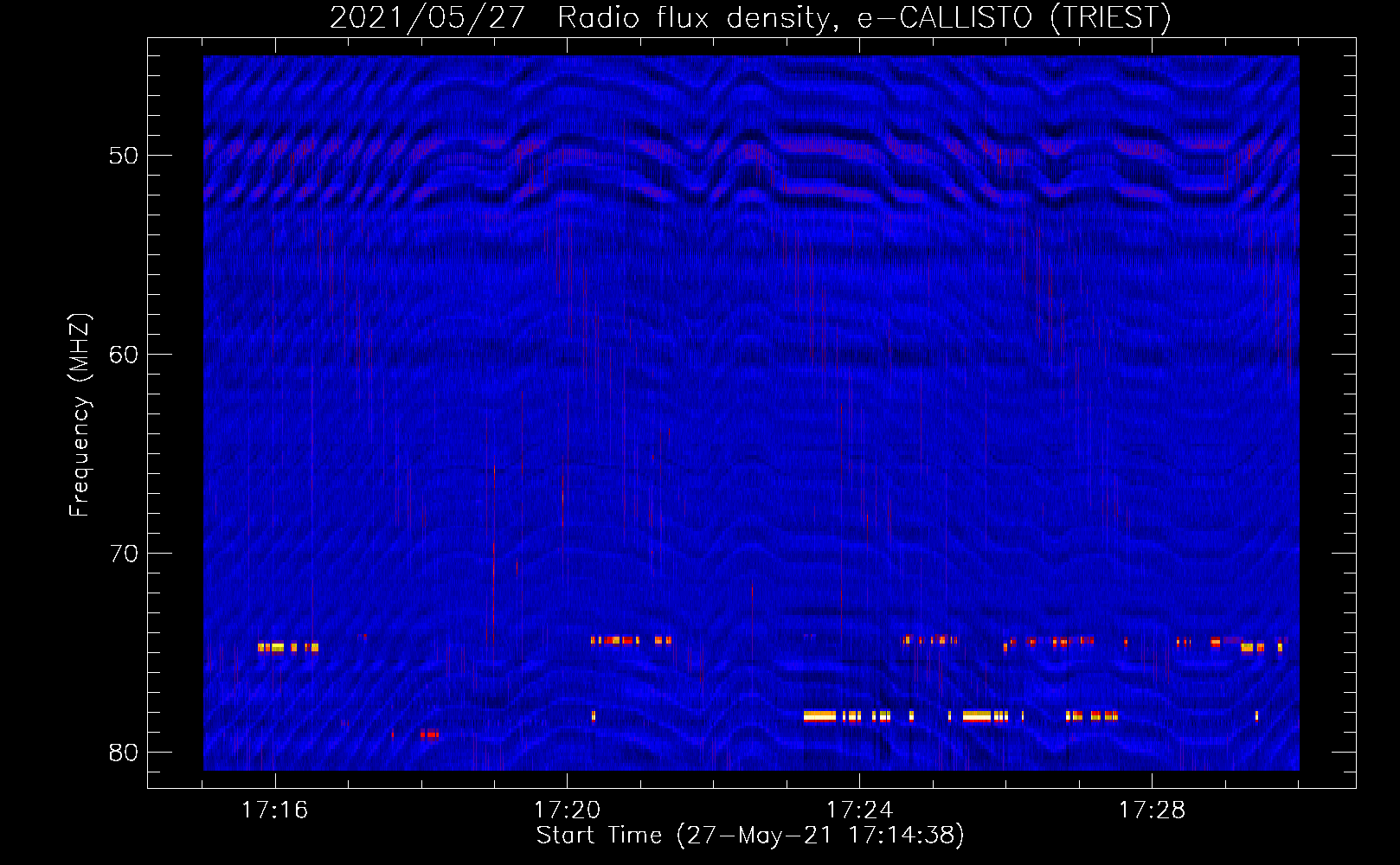Viewport: 1400px width, 865px height.
Task: Select the 'Frequency (MHZ)' axis label
Action: pyautogui.click(x=80, y=415)
